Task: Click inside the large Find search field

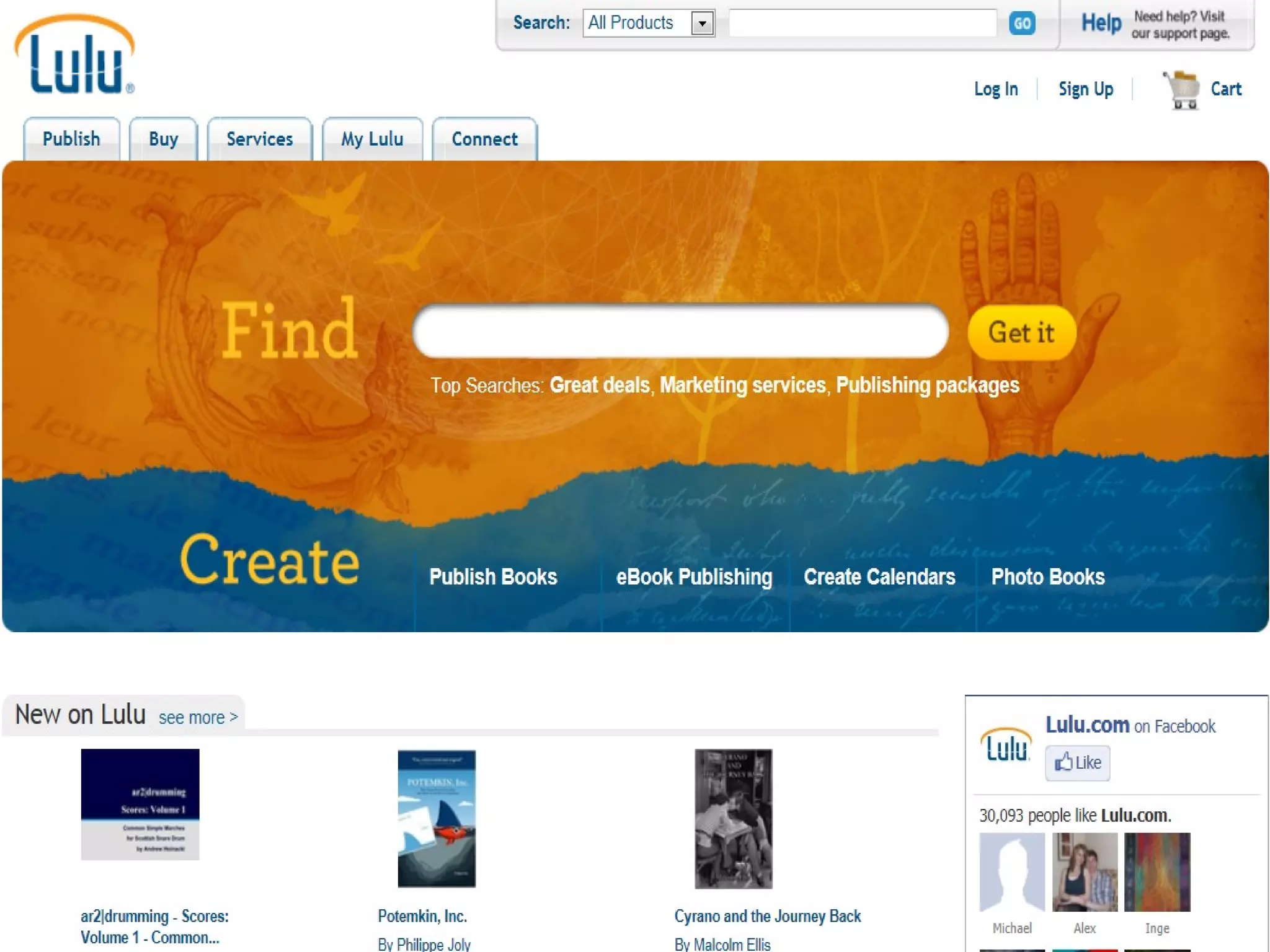Action: (680, 332)
